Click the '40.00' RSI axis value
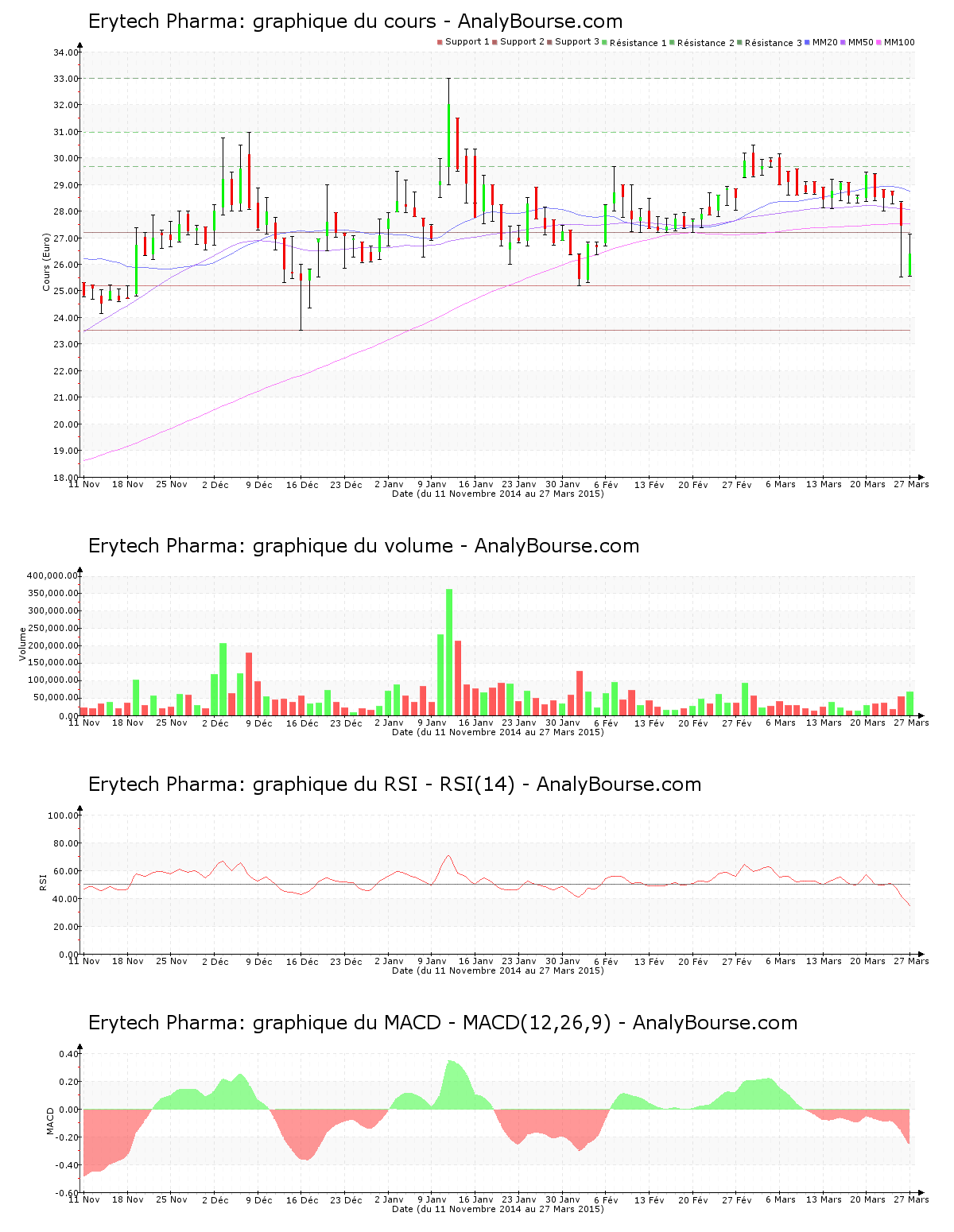The height and width of the screenshot is (1232, 954). [64, 899]
